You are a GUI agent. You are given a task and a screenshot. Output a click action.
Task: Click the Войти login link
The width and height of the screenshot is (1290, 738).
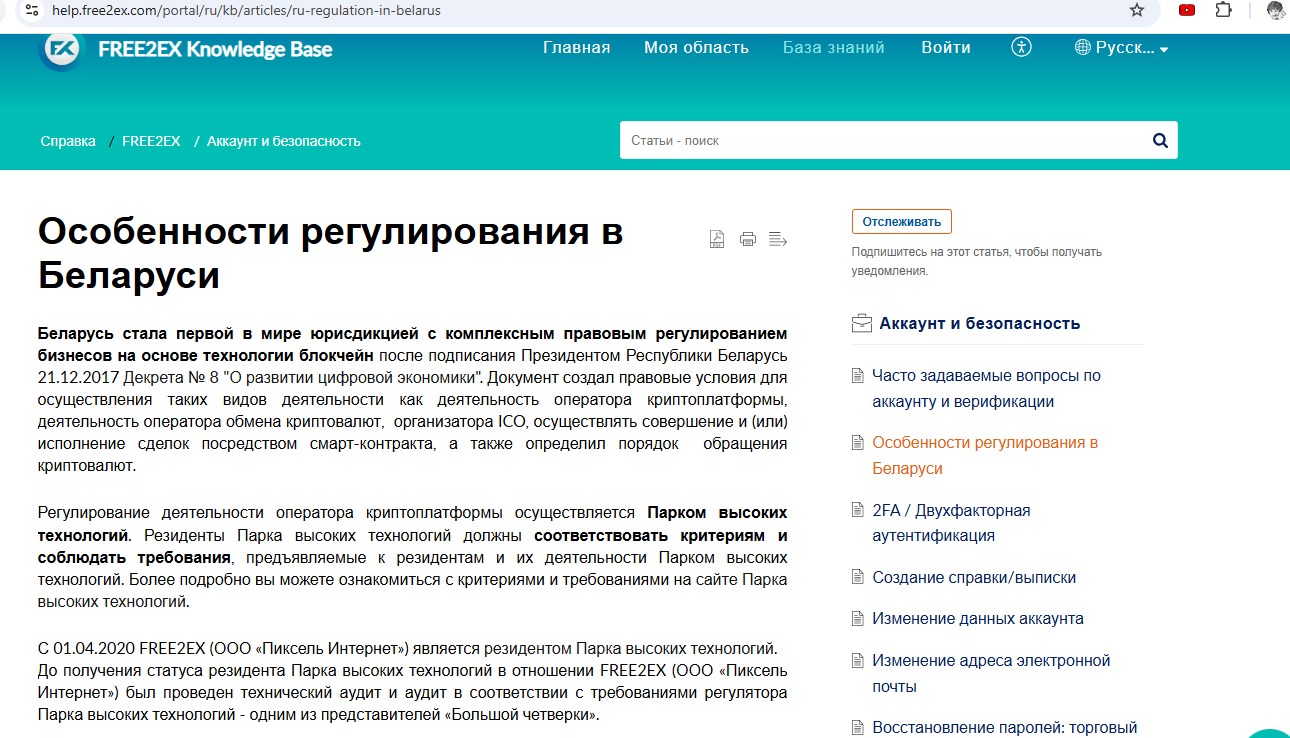[945, 48]
